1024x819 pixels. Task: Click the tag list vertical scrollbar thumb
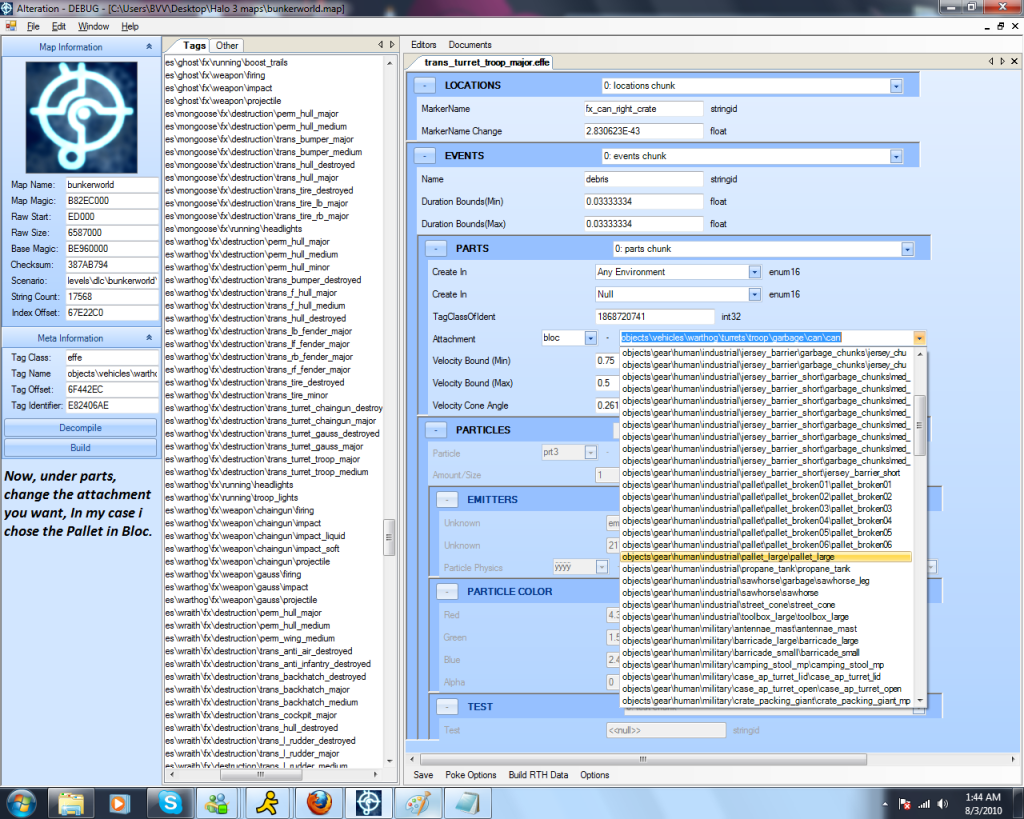(x=389, y=537)
